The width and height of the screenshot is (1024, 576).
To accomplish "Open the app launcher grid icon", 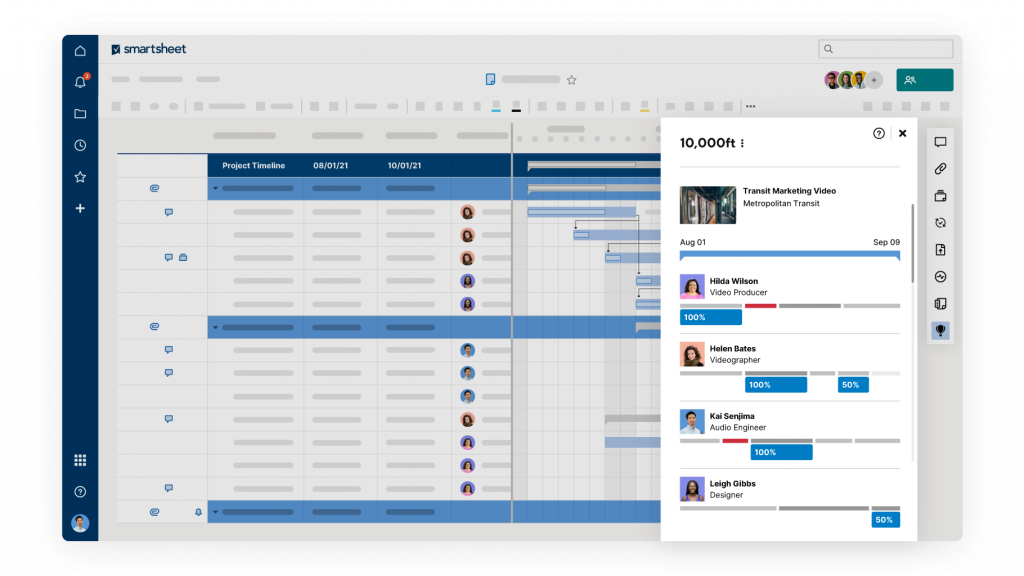I will (80, 460).
